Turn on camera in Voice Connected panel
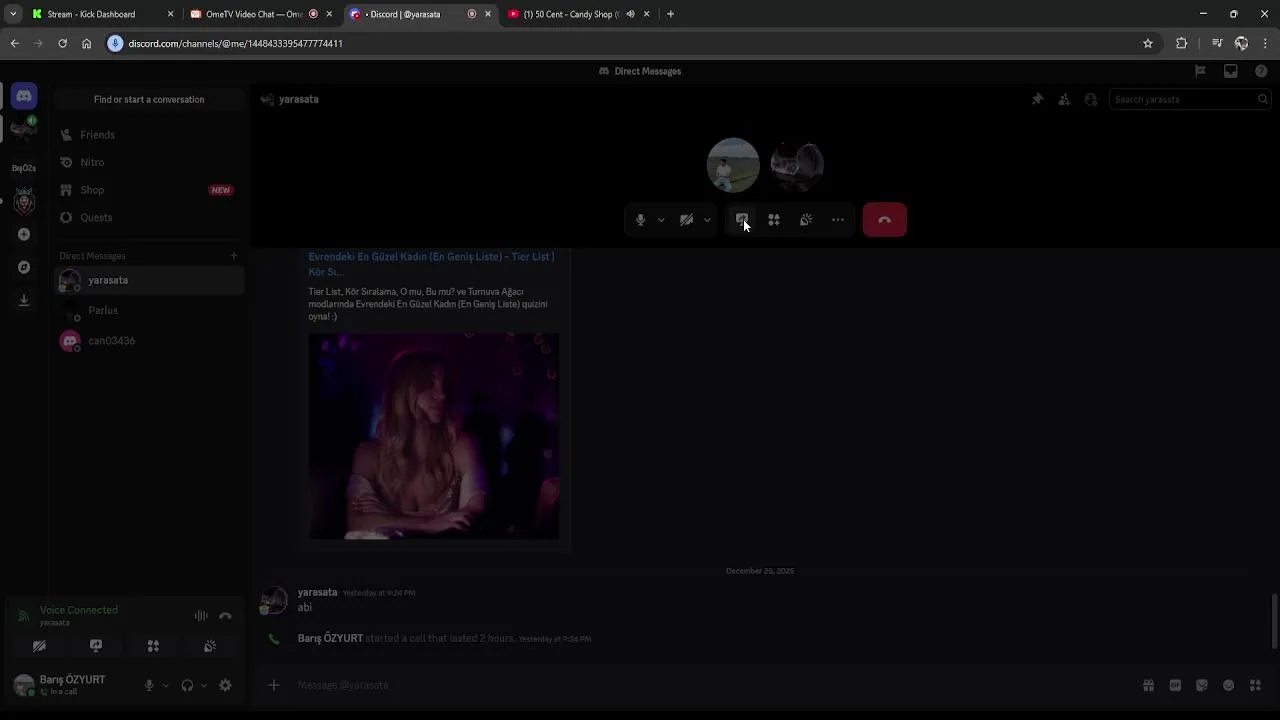 click(x=40, y=646)
